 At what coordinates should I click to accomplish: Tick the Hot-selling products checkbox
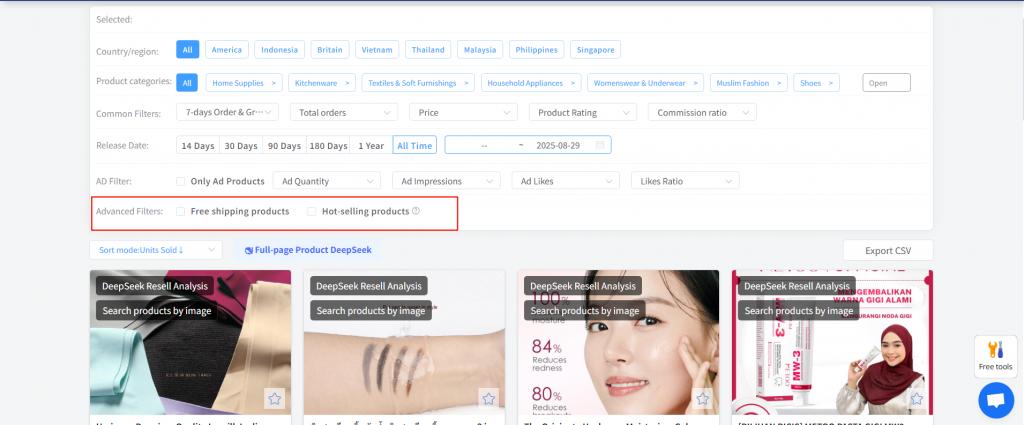tap(312, 211)
